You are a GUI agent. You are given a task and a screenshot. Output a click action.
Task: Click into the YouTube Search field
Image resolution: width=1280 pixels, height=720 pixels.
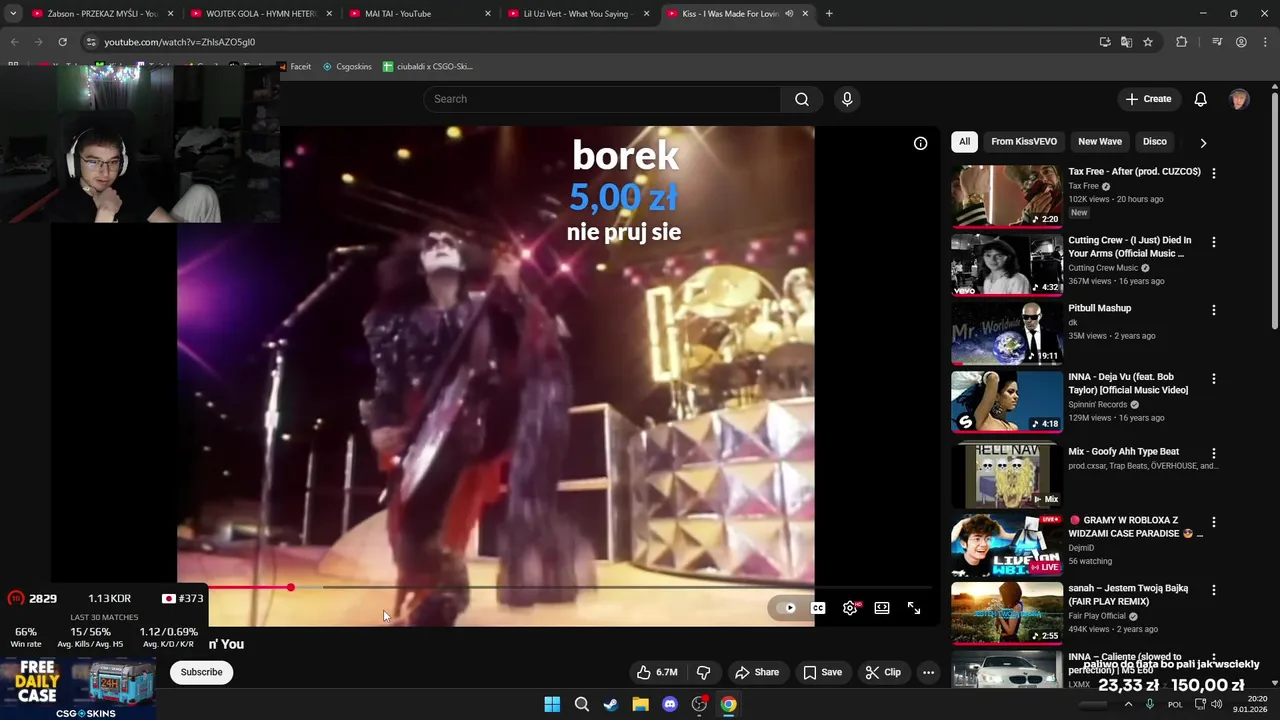point(602,99)
